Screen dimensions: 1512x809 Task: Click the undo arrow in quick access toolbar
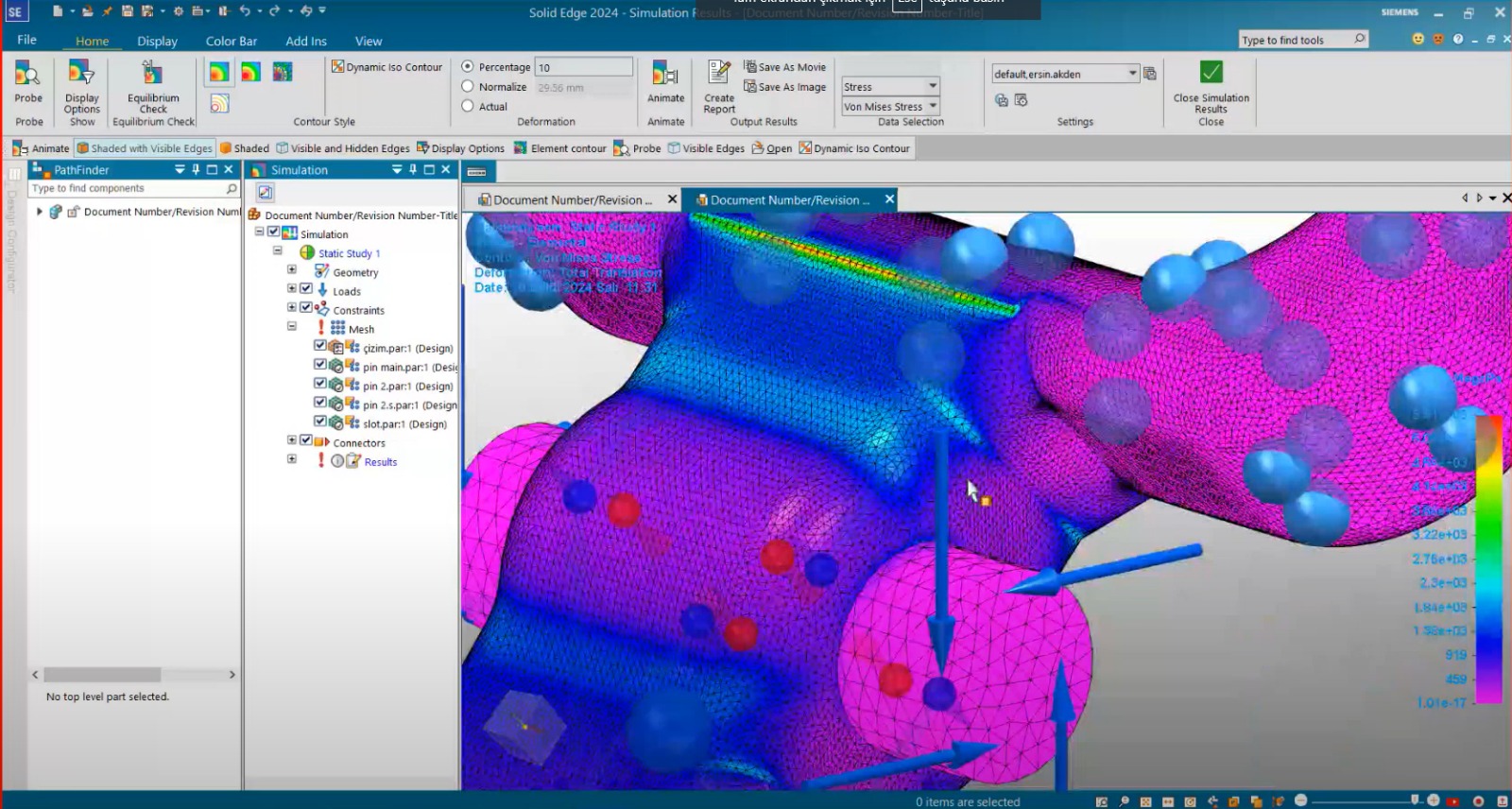click(245, 11)
